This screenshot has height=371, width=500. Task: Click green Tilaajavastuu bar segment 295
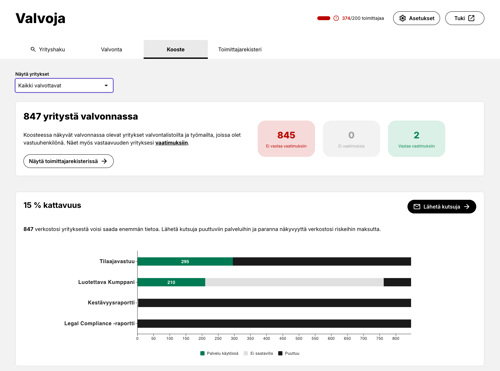pyautogui.click(x=185, y=261)
